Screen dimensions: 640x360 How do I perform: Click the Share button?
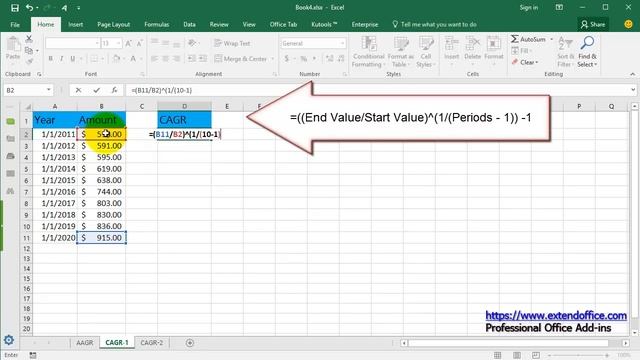tap(593, 24)
